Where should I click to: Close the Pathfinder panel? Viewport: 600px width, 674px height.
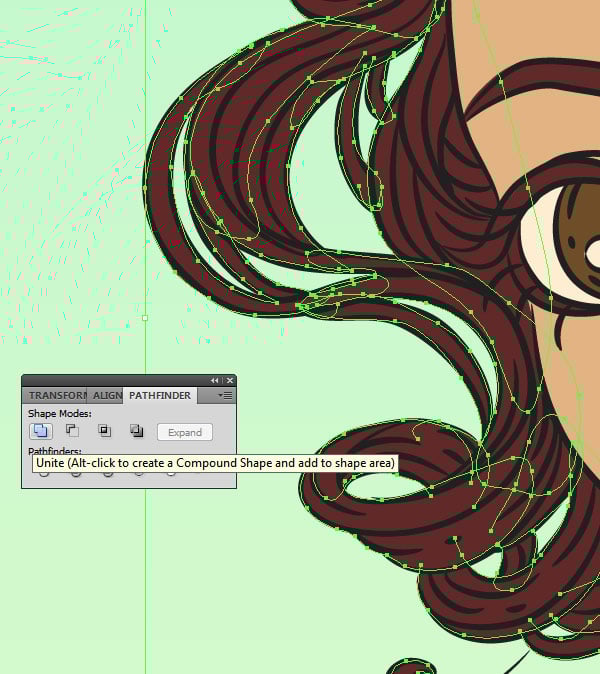pos(230,381)
